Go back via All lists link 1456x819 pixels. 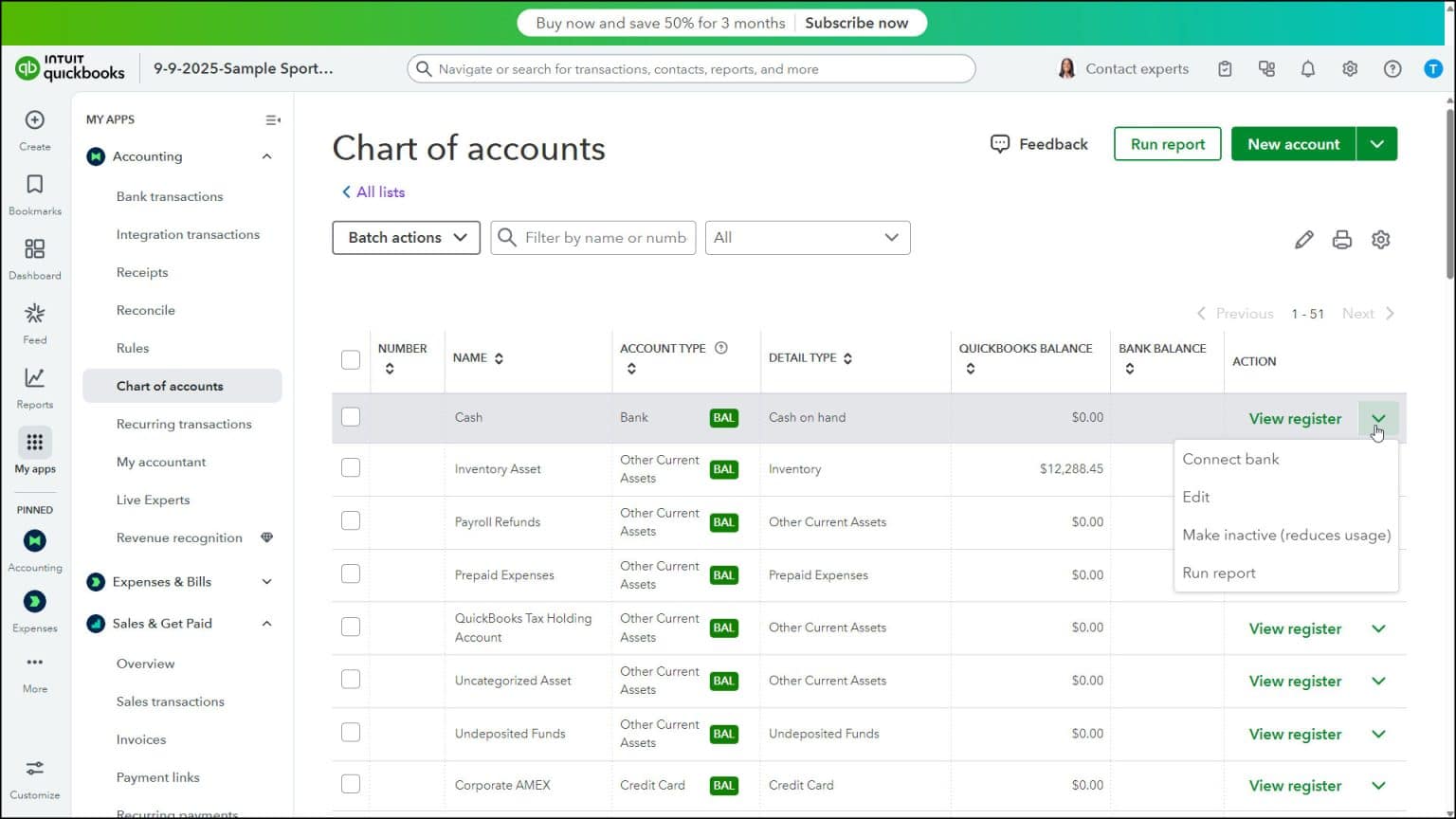pos(373,191)
